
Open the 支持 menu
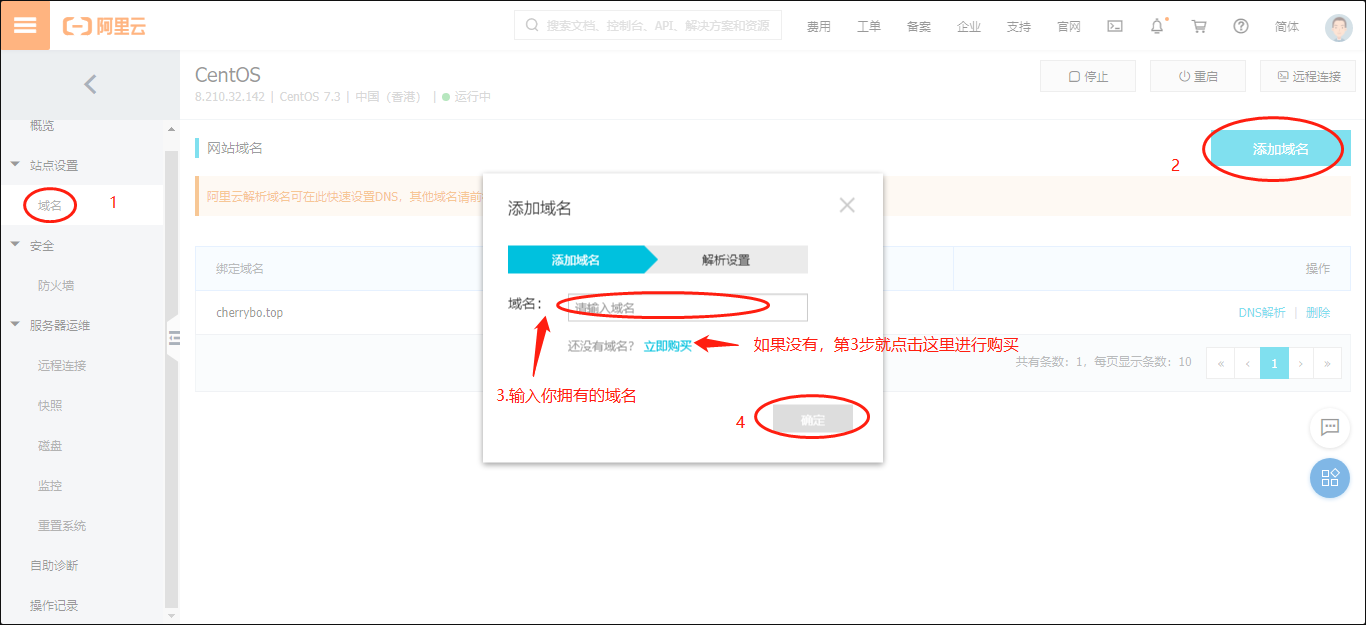tap(1019, 27)
